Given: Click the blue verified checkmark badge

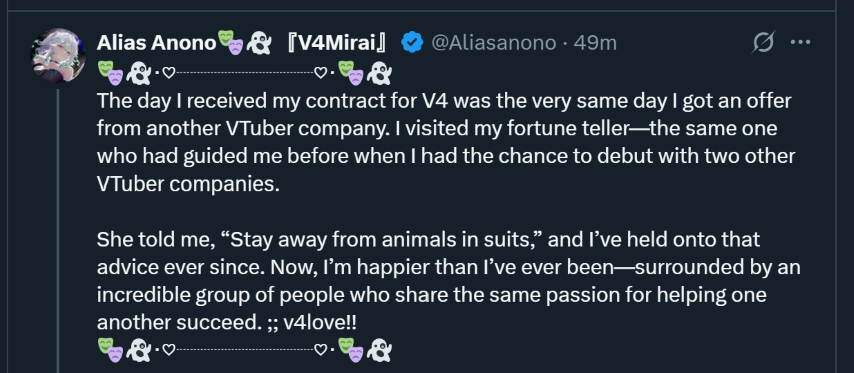Looking at the screenshot, I should pos(412,42).
